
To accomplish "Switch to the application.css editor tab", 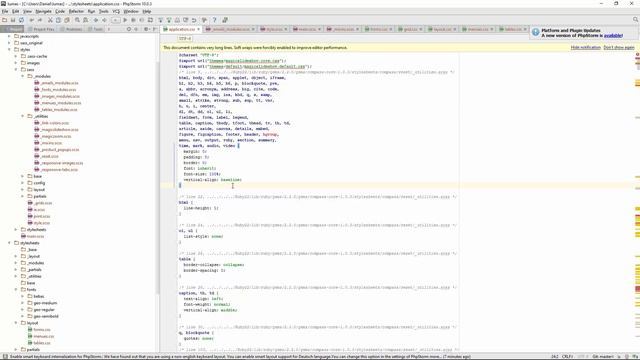I will (x=181, y=29).
